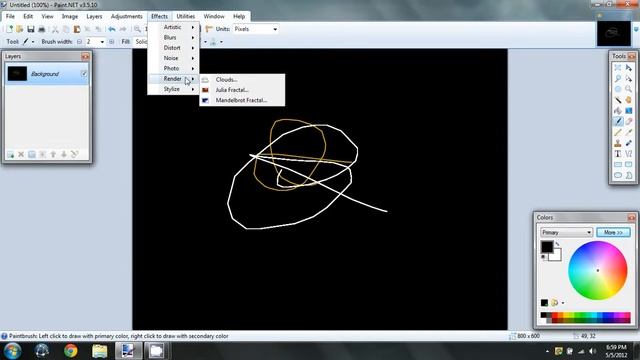Viewport: 640px width, 360px height.
Task: Move layer down in Layers panel
Action: point(64,154)
